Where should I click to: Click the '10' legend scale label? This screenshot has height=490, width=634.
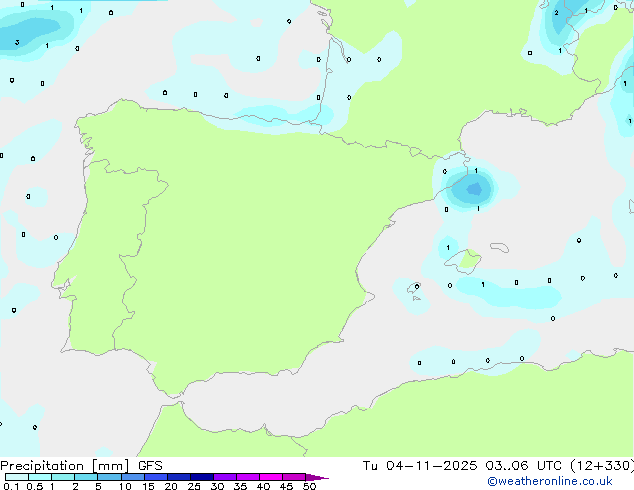click(125, 486)
